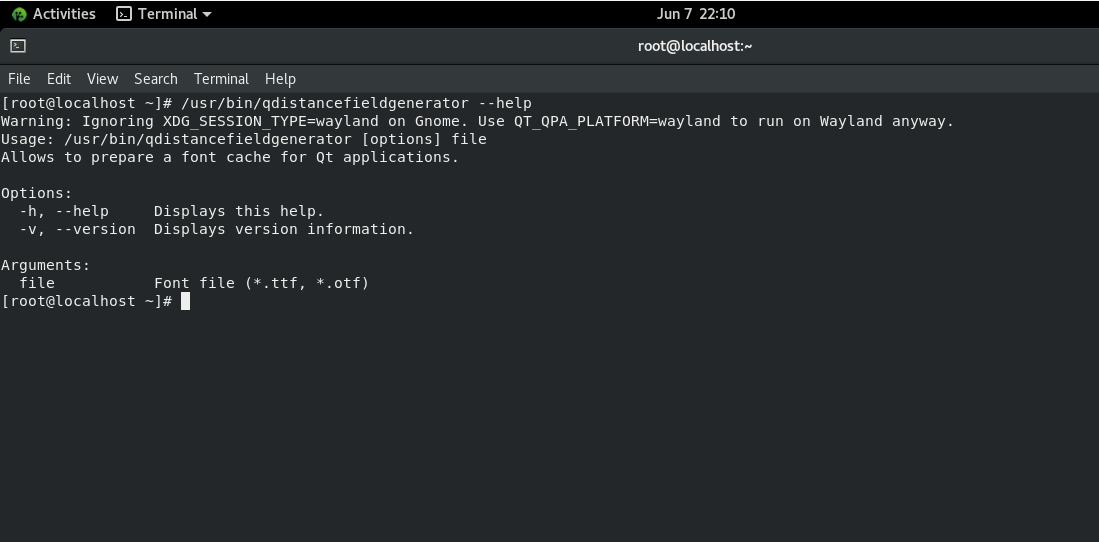Open the View menu
Viewport: 1099px width, 542px height.
(x=102, y=79)
